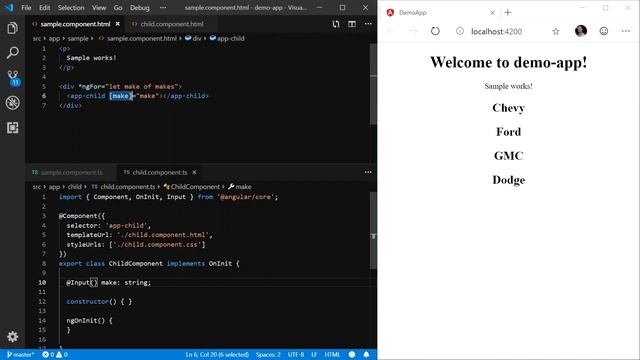Change end of line via LF item
Screen dimensions: 640x360
pyautogui.click(x=314, y=354)
